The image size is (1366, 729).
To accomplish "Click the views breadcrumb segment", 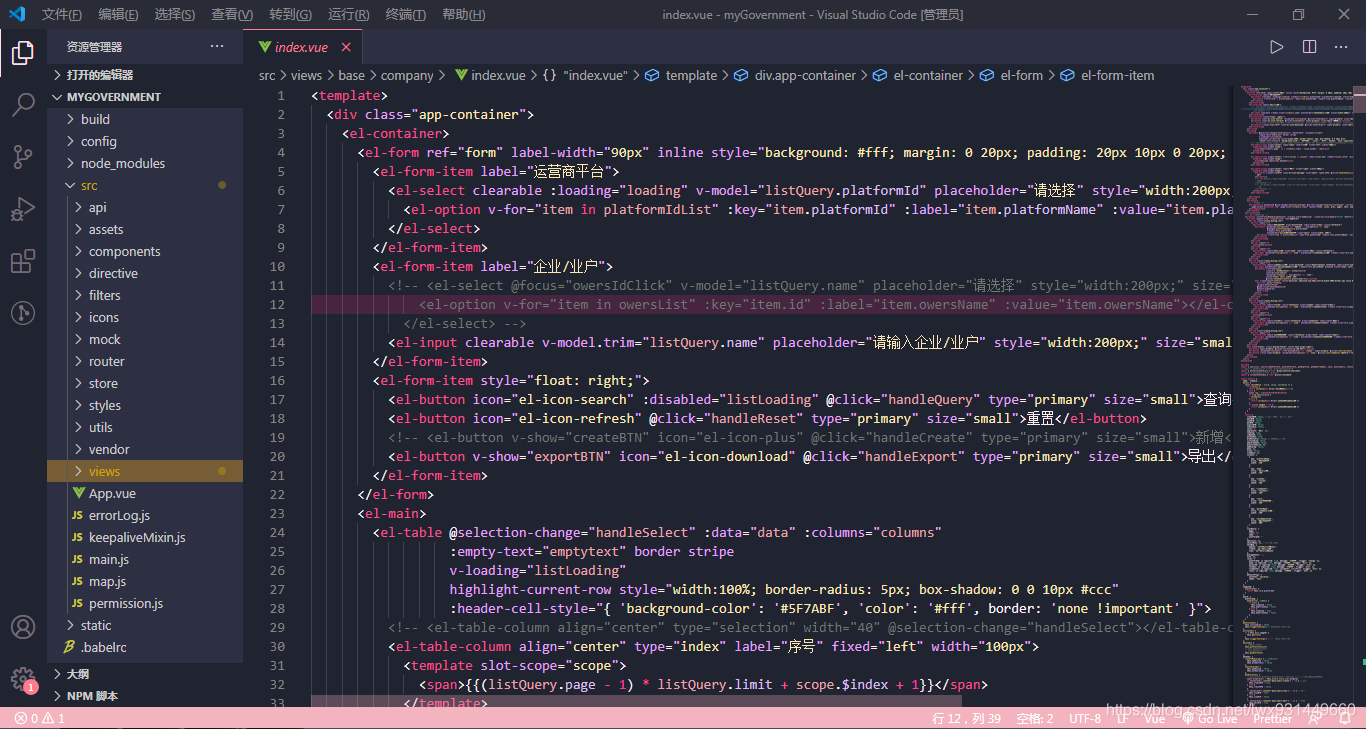I will pyautogui.click(x=306, y=75).
